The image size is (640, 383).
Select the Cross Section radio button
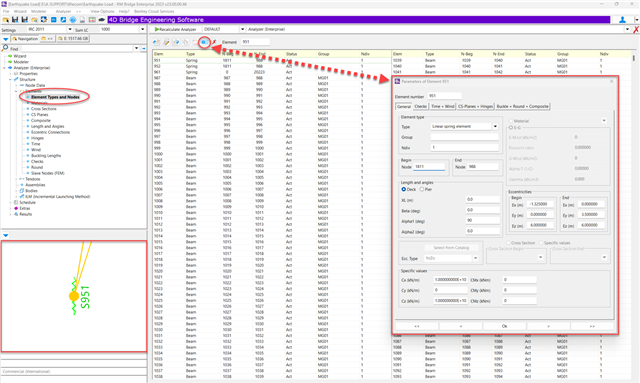[508, 243]
